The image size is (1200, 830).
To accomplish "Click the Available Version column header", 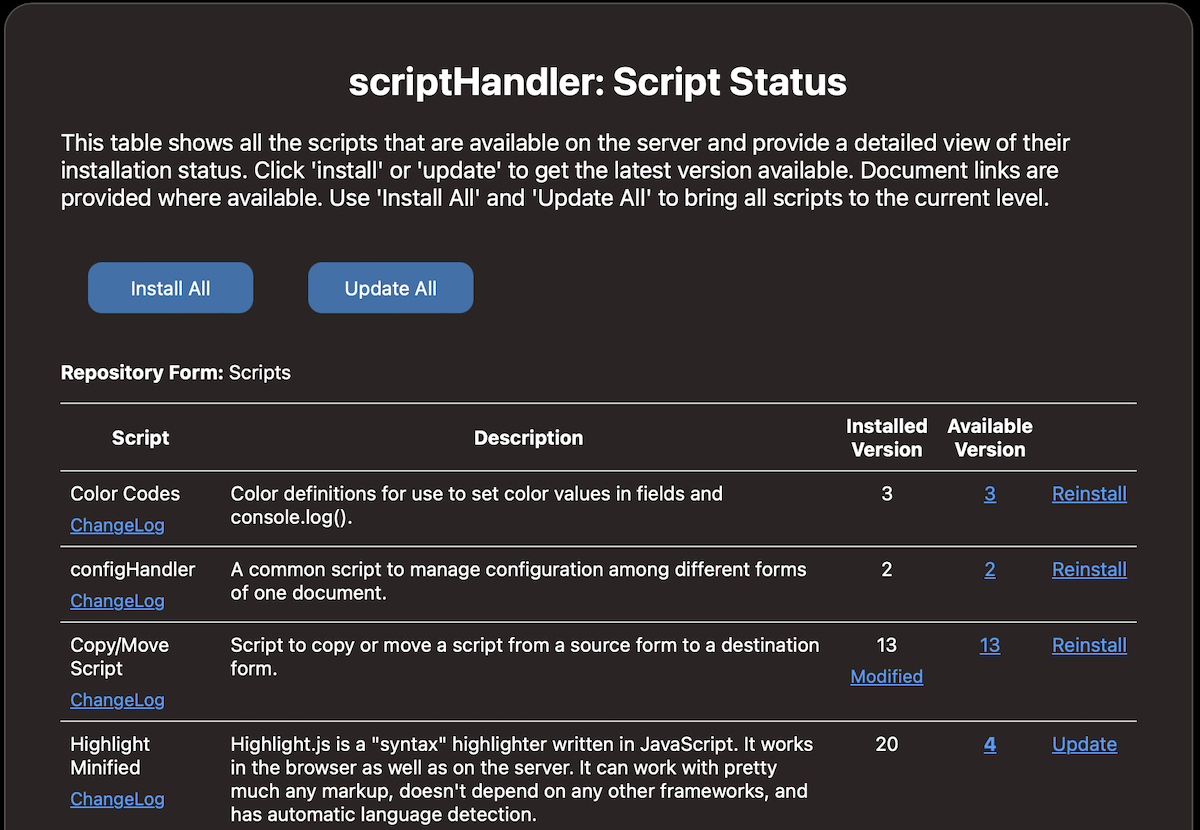I will (x=990, y=437).
